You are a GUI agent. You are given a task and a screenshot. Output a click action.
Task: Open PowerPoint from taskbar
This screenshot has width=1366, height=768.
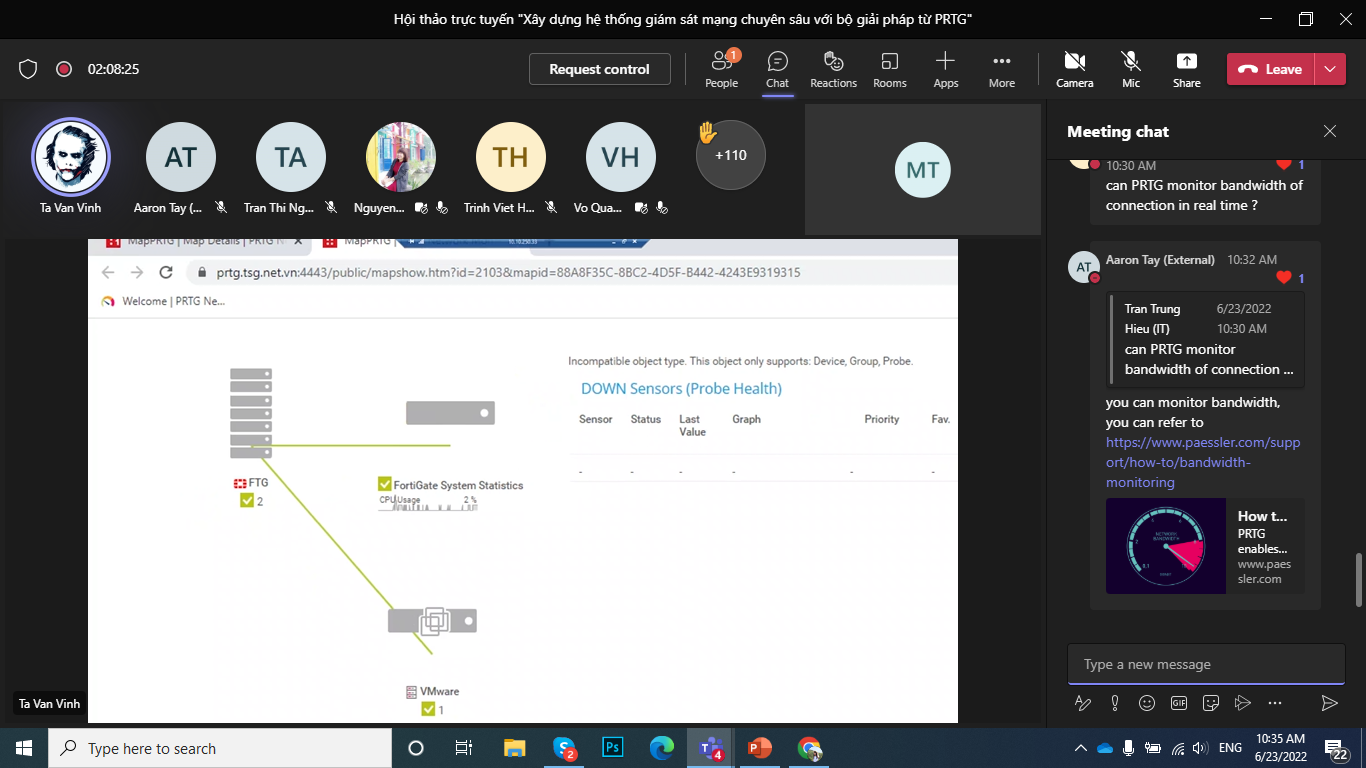point(760,748)
